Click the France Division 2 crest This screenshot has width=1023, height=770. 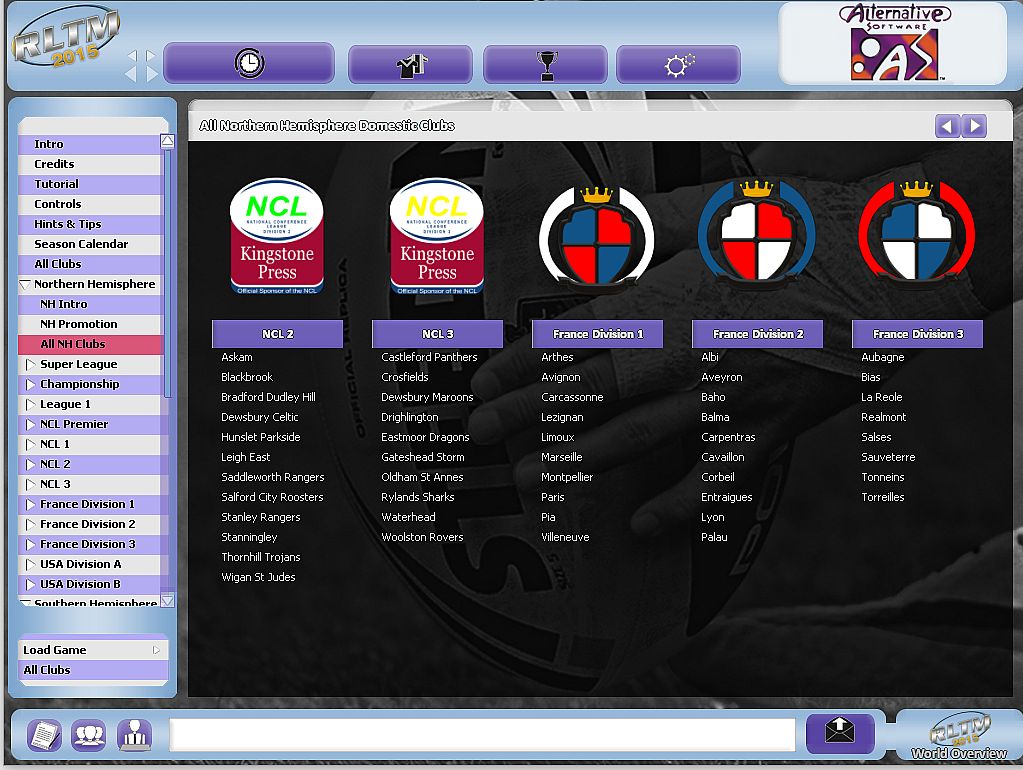click(x=757, y=234)
